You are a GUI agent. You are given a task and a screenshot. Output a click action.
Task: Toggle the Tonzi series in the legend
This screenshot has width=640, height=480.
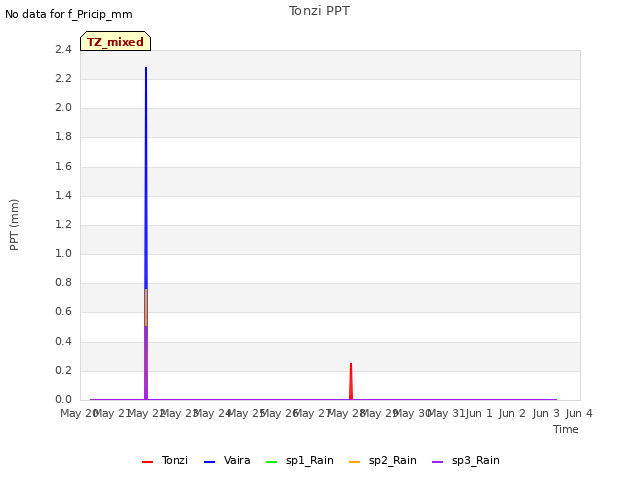(x=165, y=461)
